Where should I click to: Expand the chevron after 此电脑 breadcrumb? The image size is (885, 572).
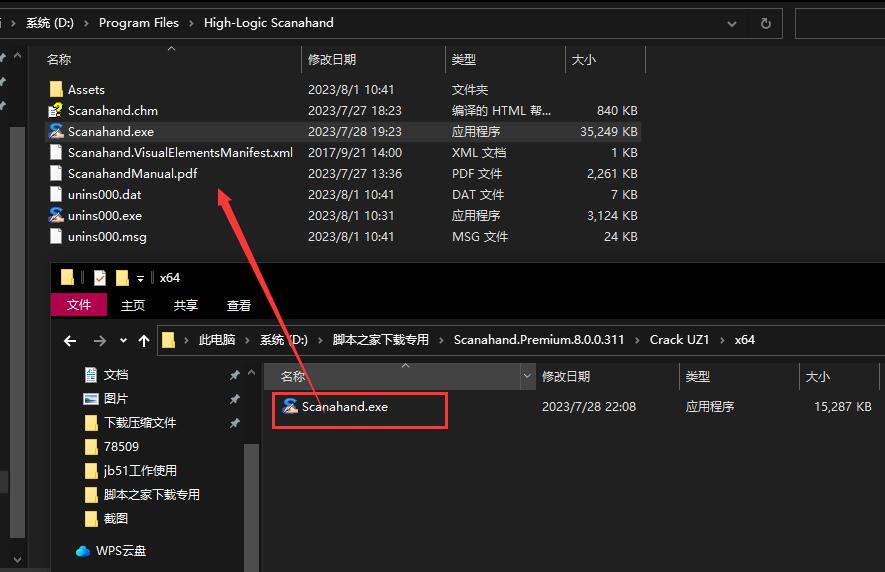[247, 340]
